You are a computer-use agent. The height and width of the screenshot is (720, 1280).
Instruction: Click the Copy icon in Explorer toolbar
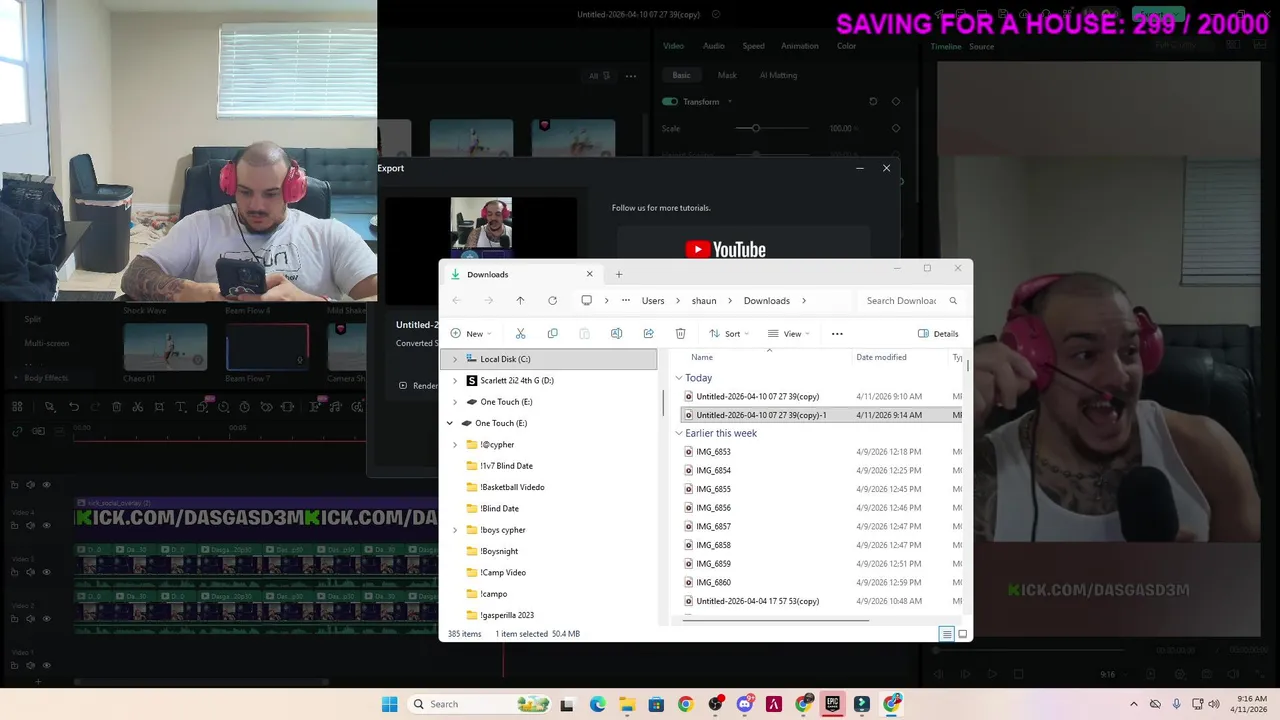coord(552,334)
